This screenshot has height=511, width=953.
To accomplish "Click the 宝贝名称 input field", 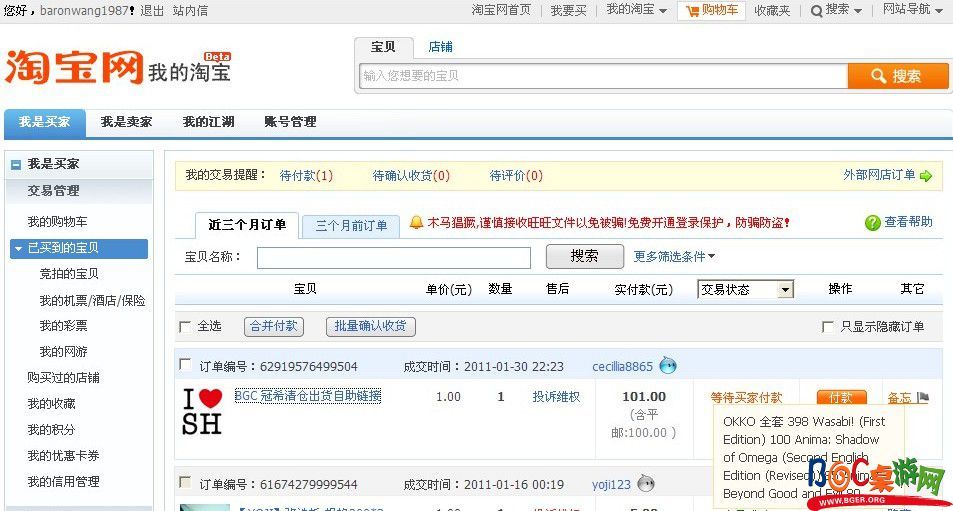I will click(394, 258).
